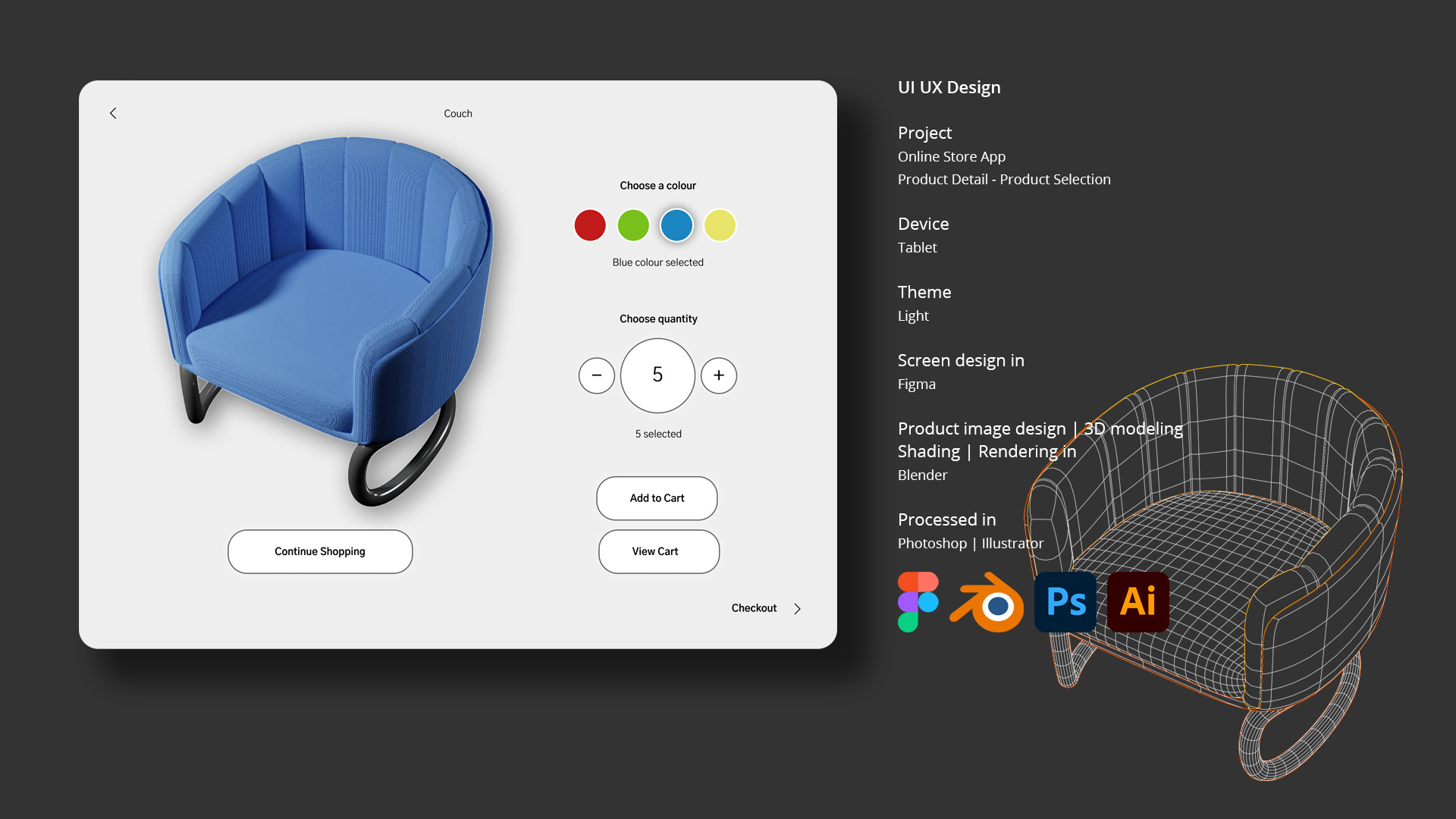Image resolution: width=1456 pixels, height=819 pixels.
Task: Click the Checkout right arrow
Action: point(797,609)
